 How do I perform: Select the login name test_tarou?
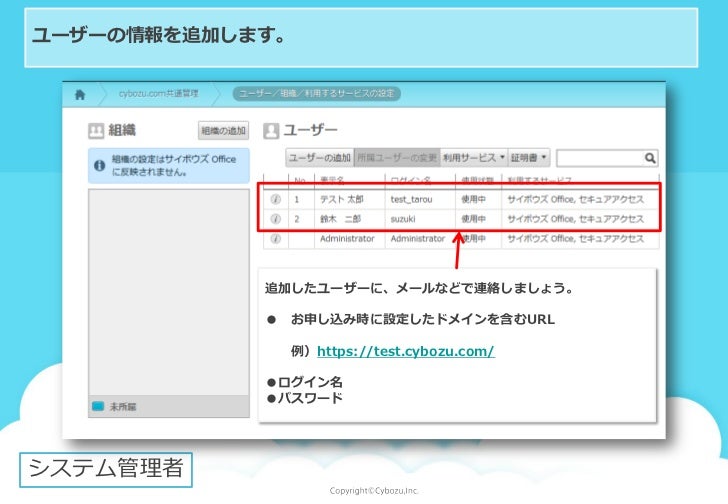point(411,200)
